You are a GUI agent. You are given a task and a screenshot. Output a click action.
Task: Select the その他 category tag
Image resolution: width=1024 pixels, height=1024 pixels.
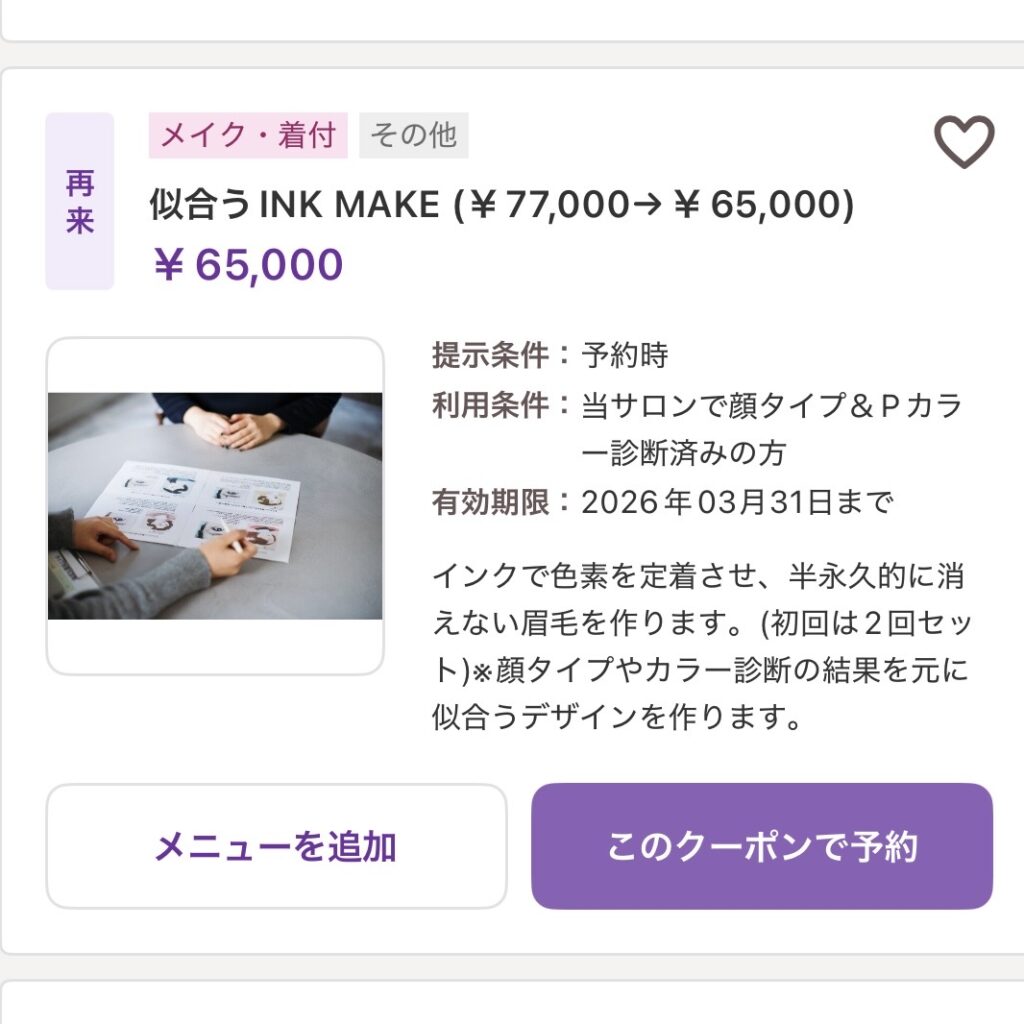point(413,136)
